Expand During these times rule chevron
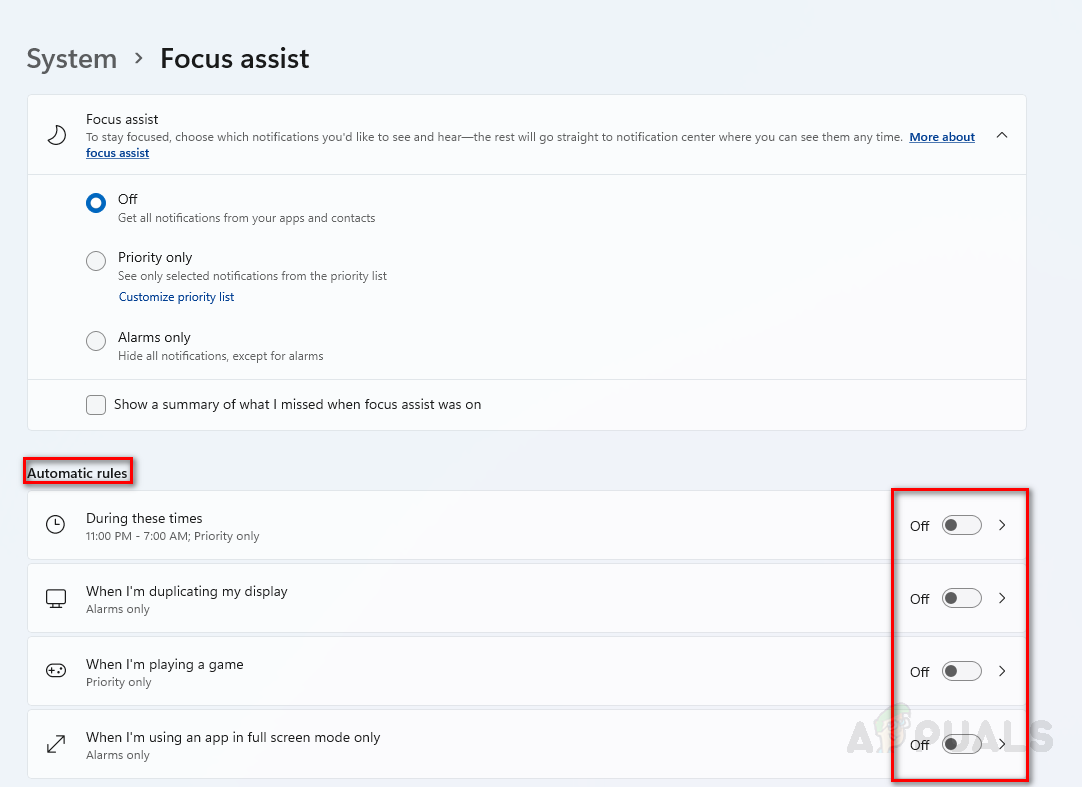This screenshot has height=787, width=1082. [x=1003, y=525]
